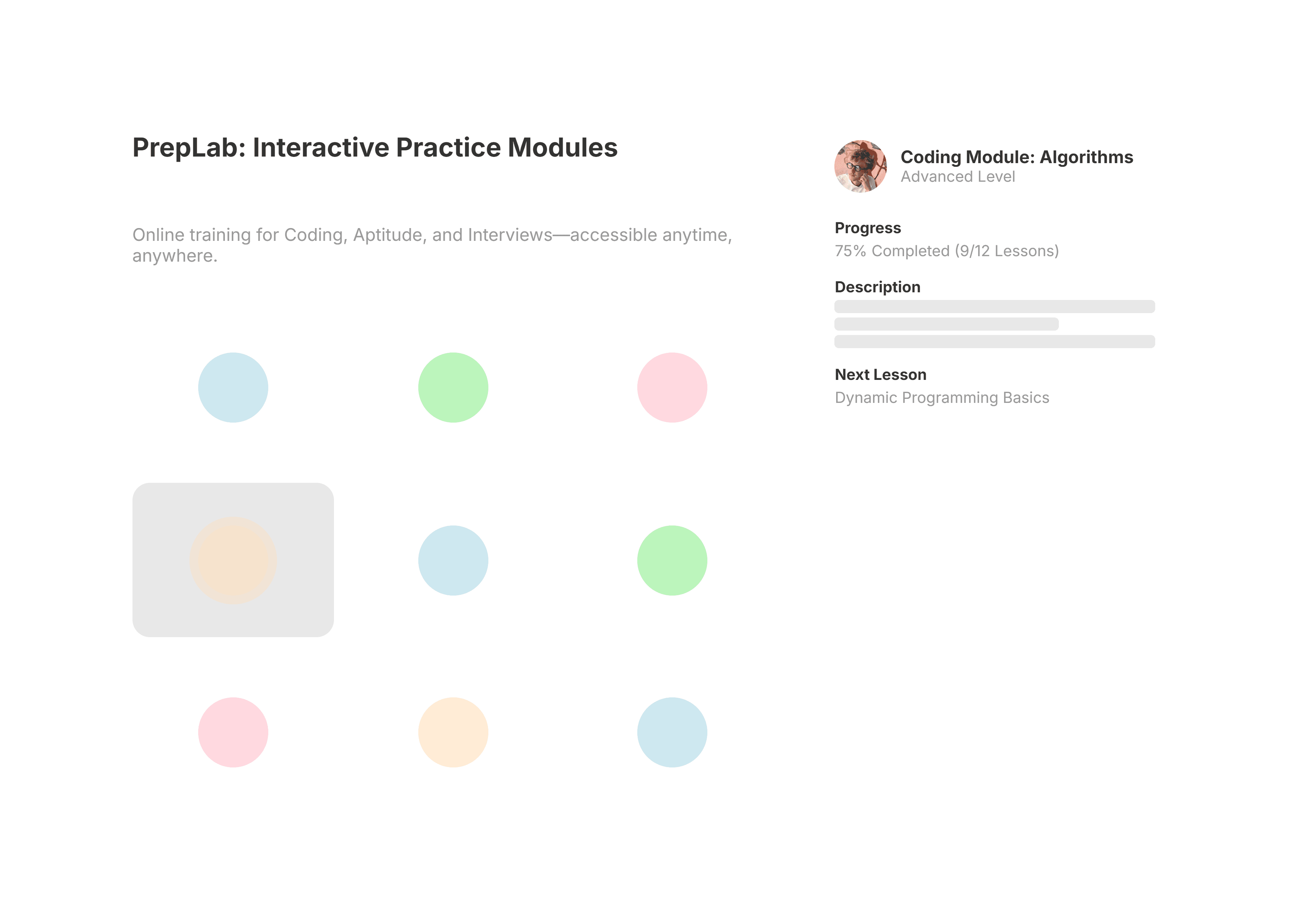Open the blue circle in the bottom row

(672, 732)
